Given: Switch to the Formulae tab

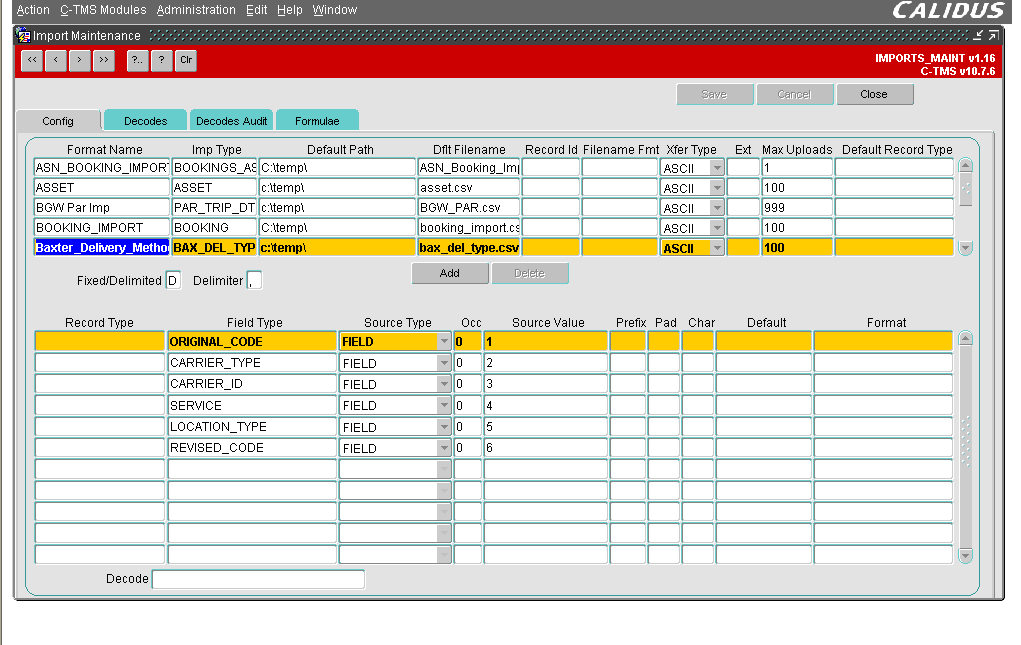Looking at the screenshot, I should pyautogui.click(x=317, y=121).
